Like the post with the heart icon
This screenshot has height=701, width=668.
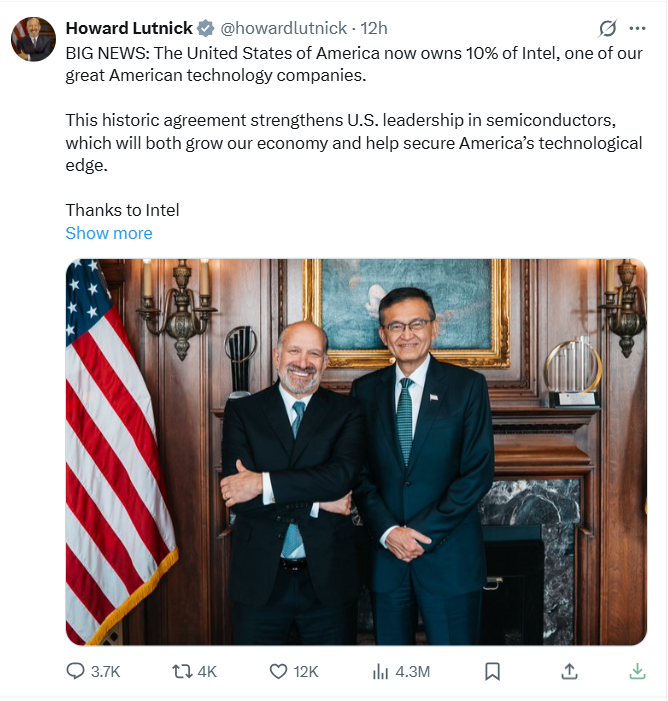coord(278,671)
